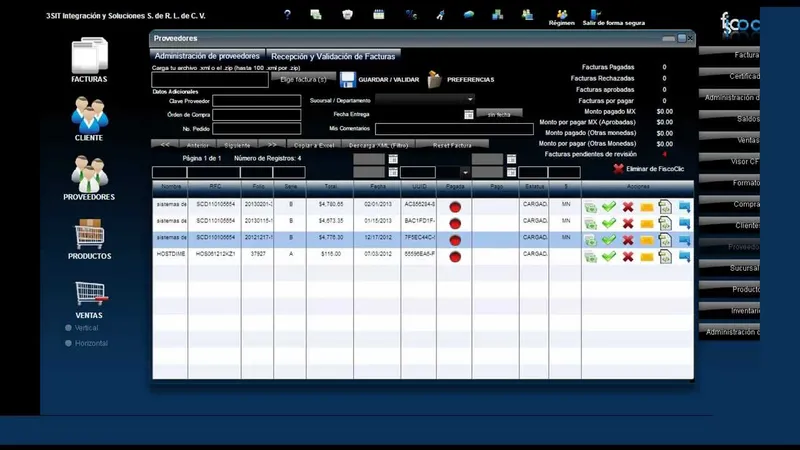
Task: Open Ventas in the right side menu
Action: pyautogui.click(x=730, y=140)
